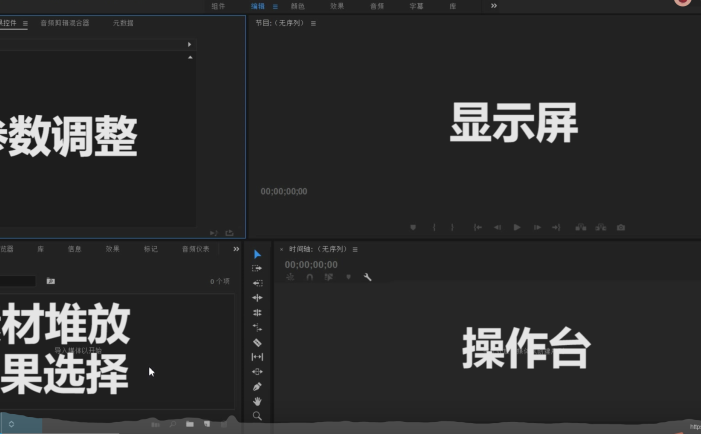701x434 pixels.
Task: Open 元数据 tab
Action: 123,23
